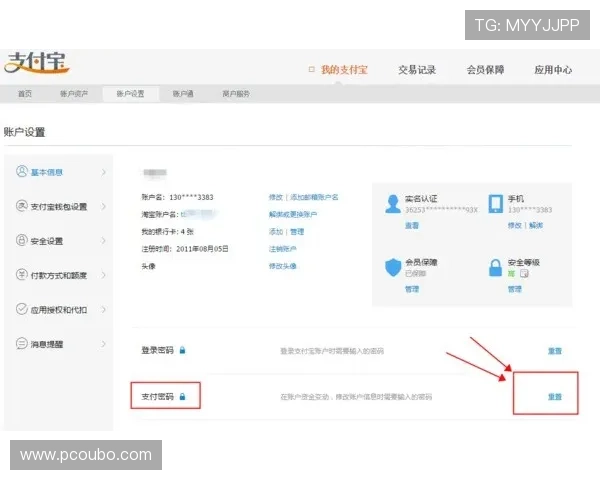Click 修改 under 手机
This screenshot has height=480, width=600.
pos(515,225)
